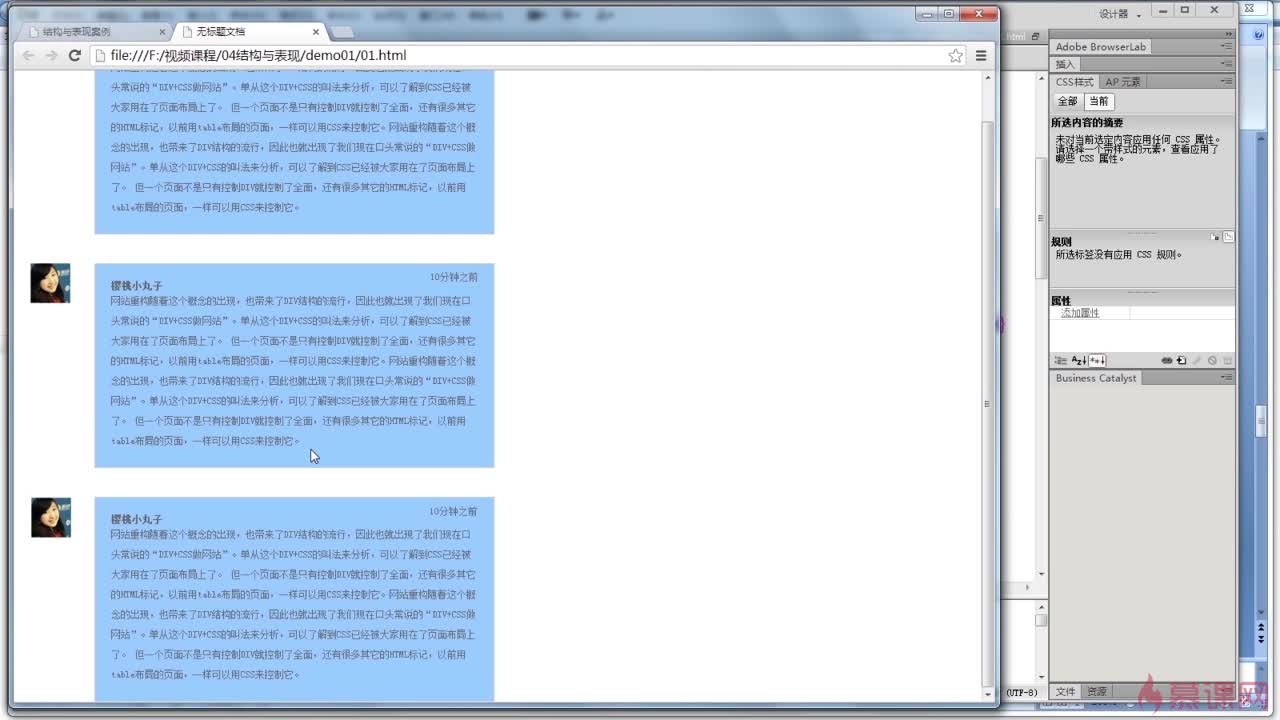The image size is (1280, 720).
Task: Click the 添加属性 link
Action: coord(1080,313)
